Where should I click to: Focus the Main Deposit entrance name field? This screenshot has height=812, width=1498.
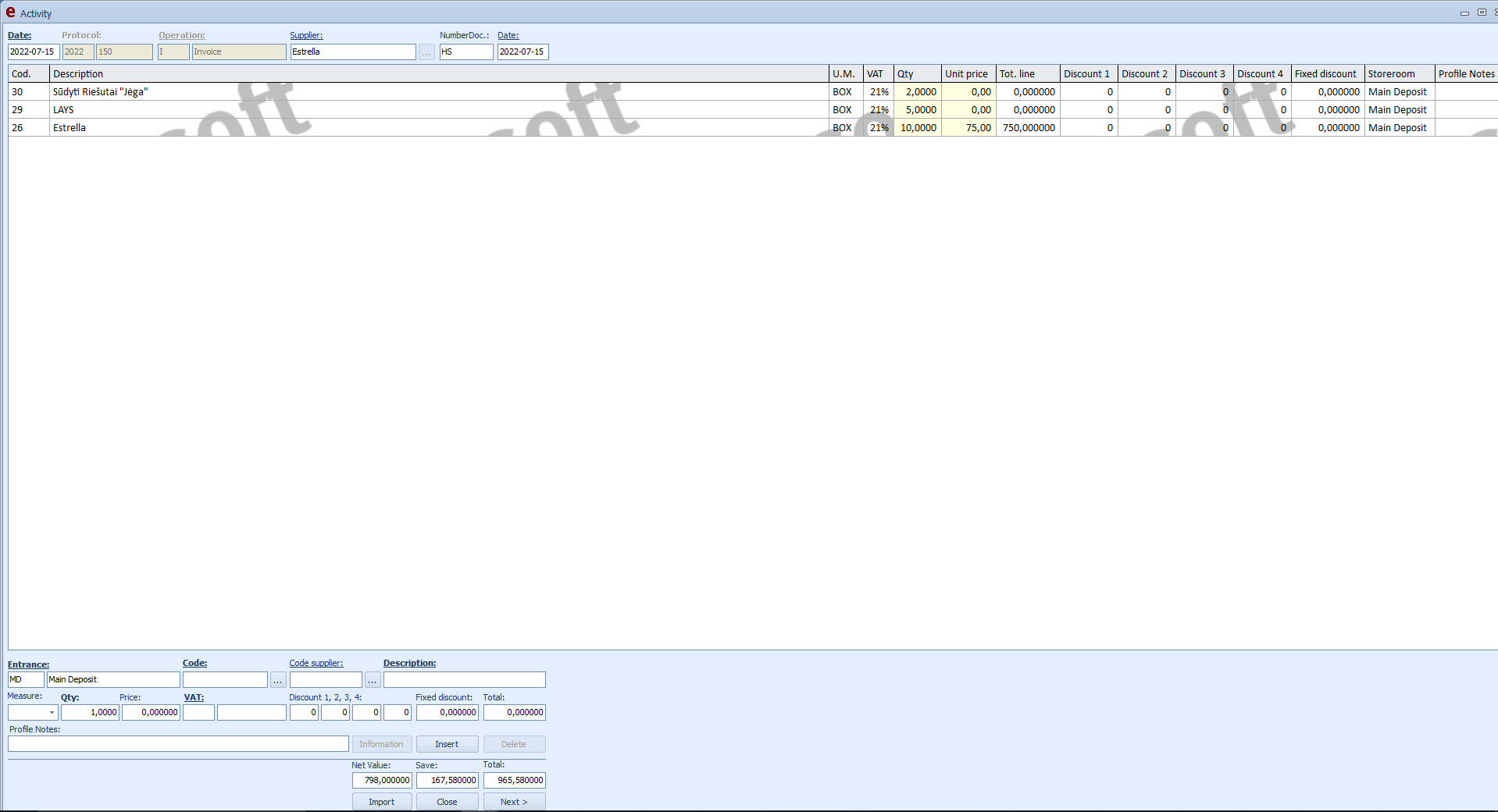point(113,680)
